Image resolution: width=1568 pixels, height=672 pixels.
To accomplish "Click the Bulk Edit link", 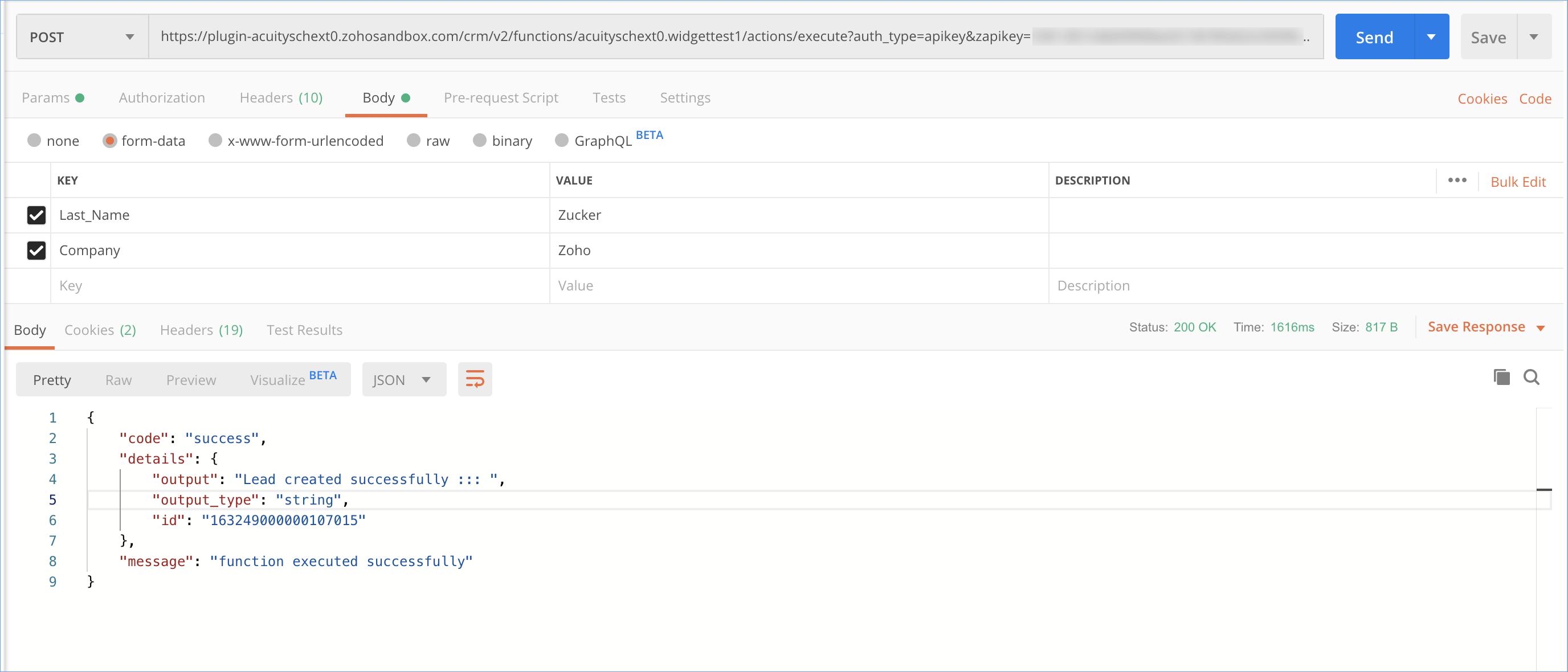I will pyautogui.click(x=1517, y=182).
